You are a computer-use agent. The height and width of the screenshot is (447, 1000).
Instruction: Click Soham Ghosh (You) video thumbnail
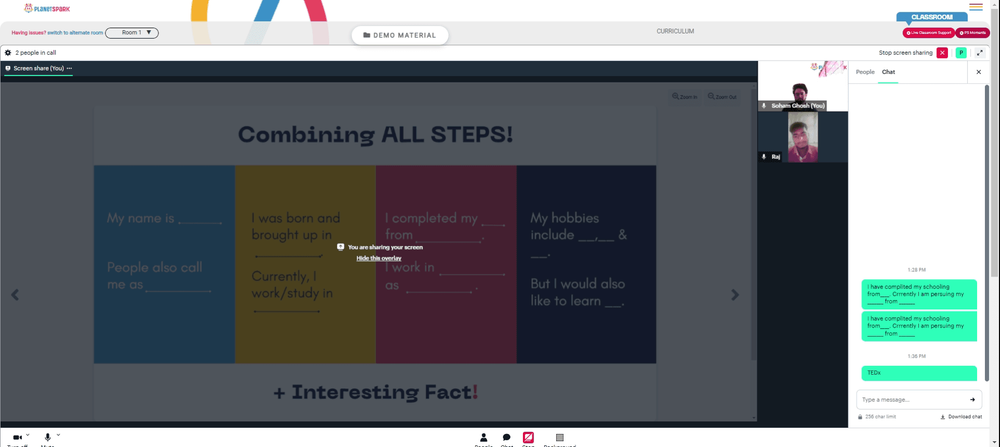802,86
